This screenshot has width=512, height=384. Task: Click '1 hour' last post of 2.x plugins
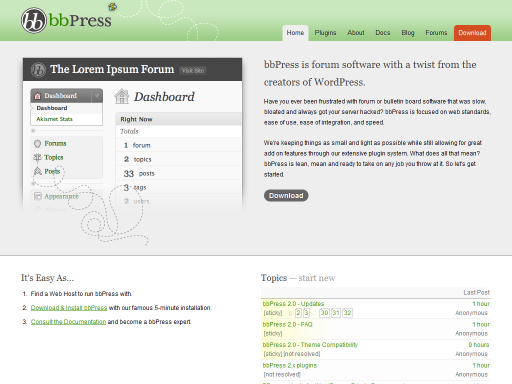[481, 365]
